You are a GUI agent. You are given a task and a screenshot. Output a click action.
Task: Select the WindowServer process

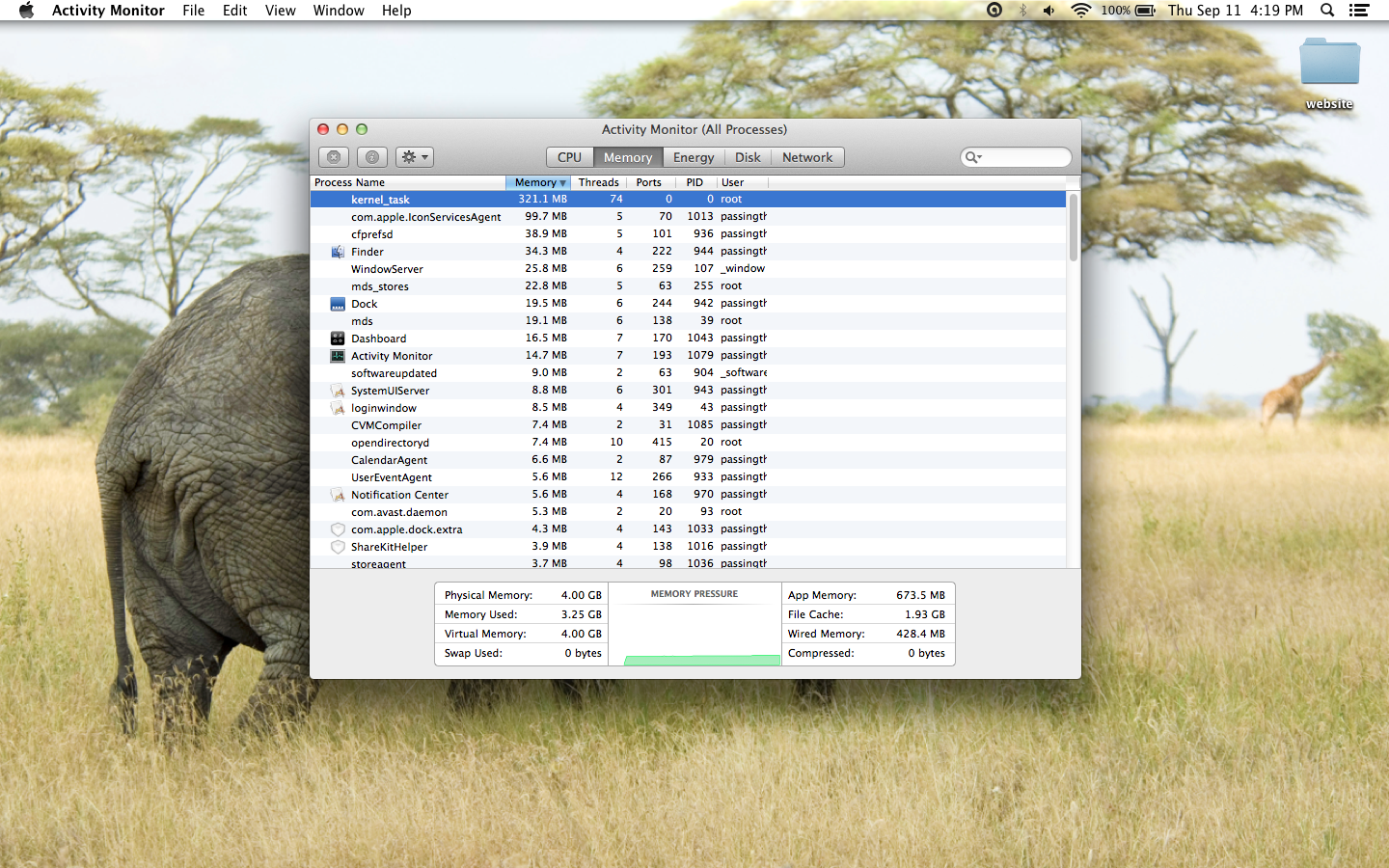pyautogui.click(x=688, y=269)
